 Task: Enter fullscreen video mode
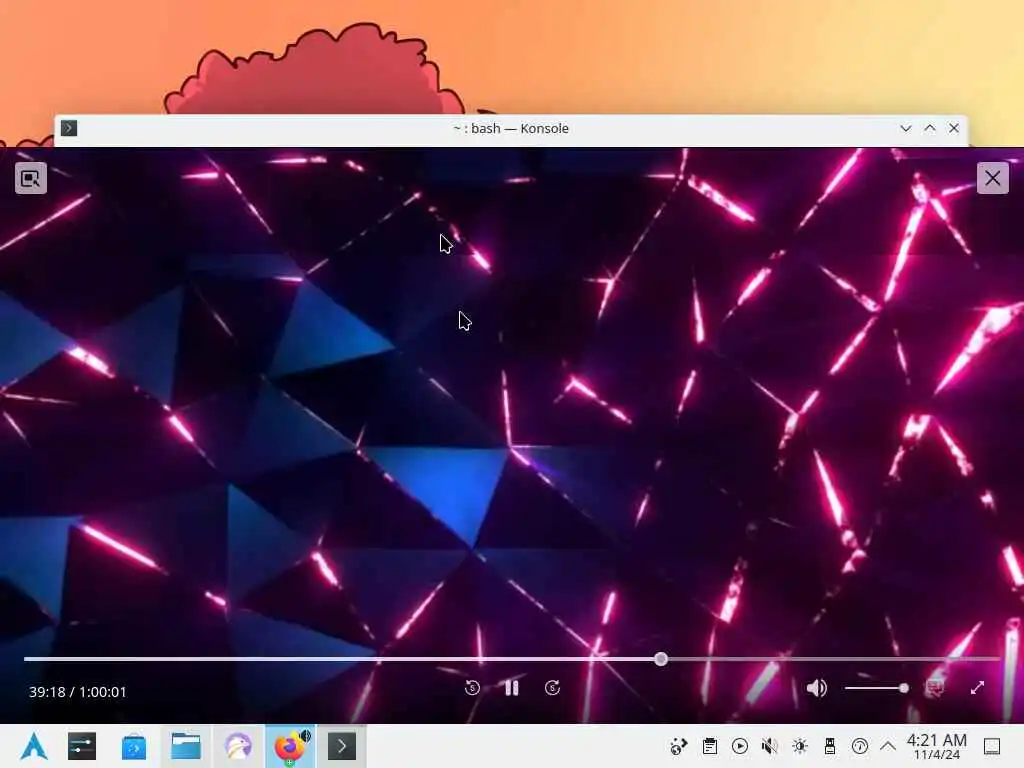978,688
